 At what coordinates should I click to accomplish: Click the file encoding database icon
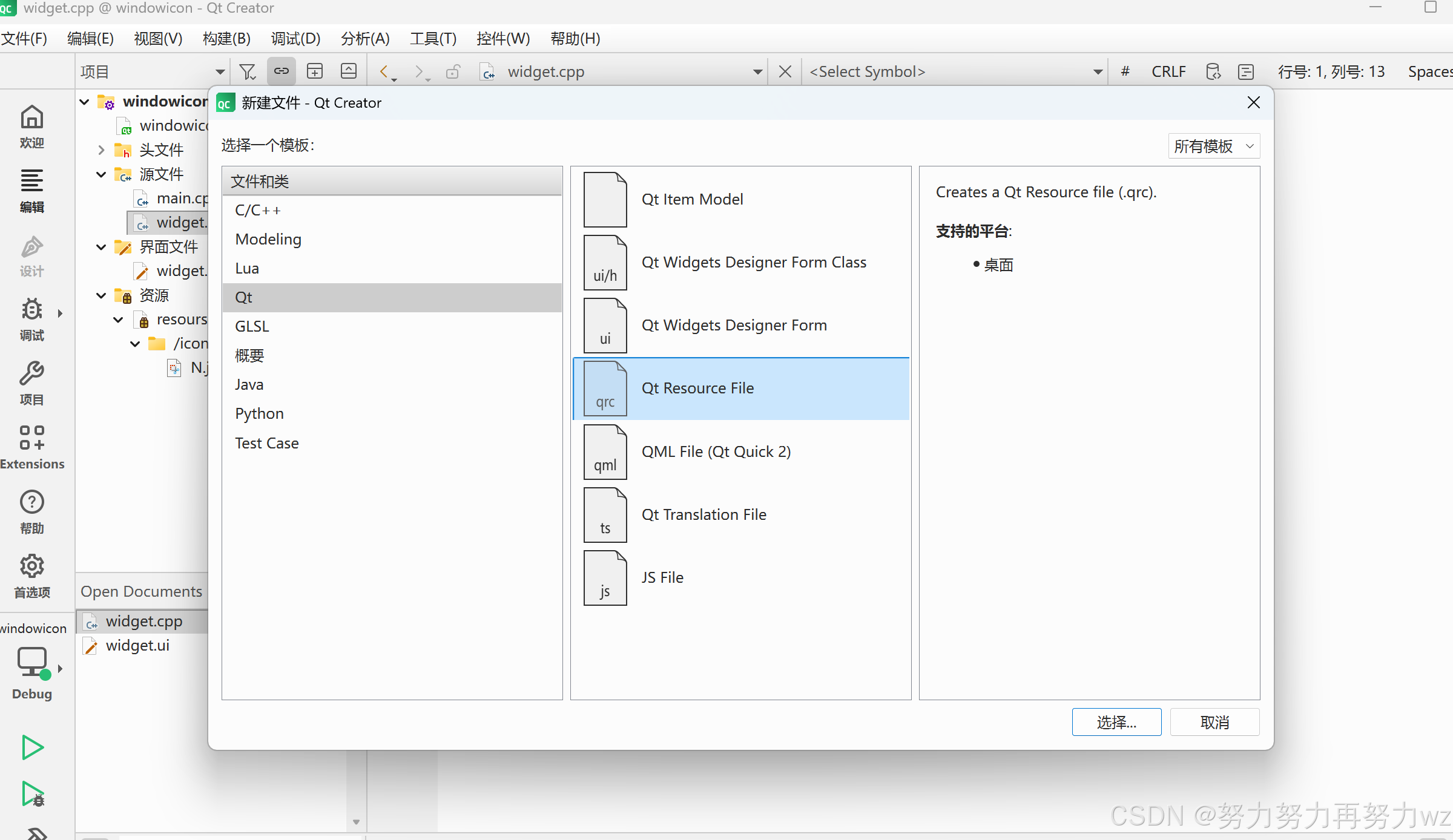click(x=1213, y=71)
